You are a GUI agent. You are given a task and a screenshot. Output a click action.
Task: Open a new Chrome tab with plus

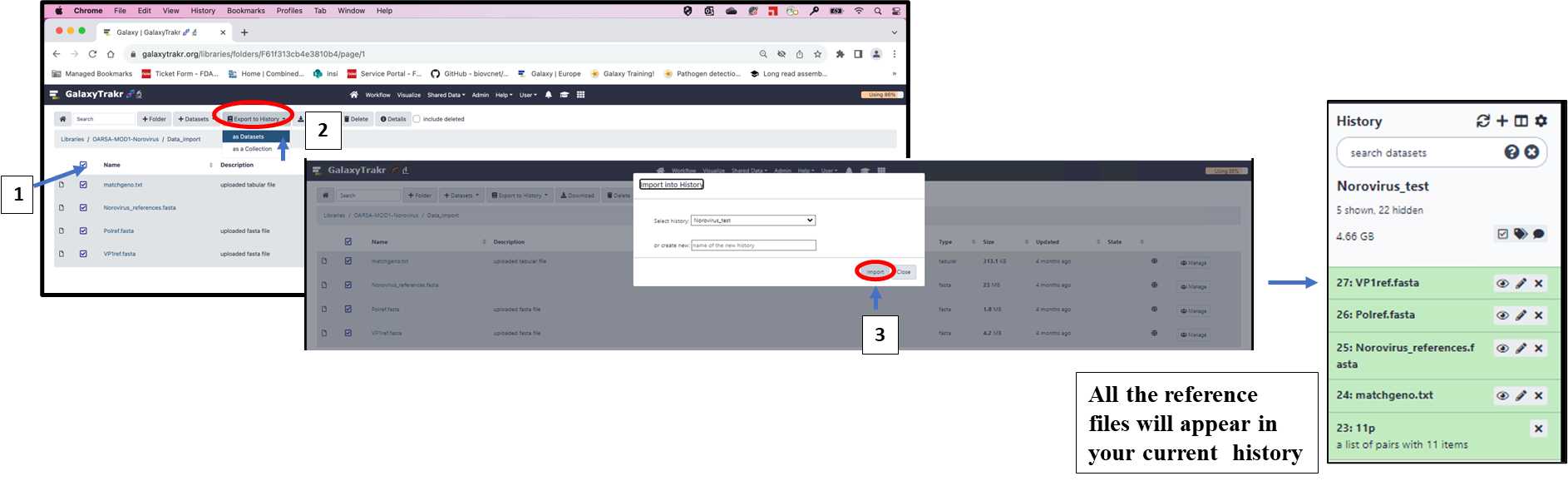[x=244, y=32]
